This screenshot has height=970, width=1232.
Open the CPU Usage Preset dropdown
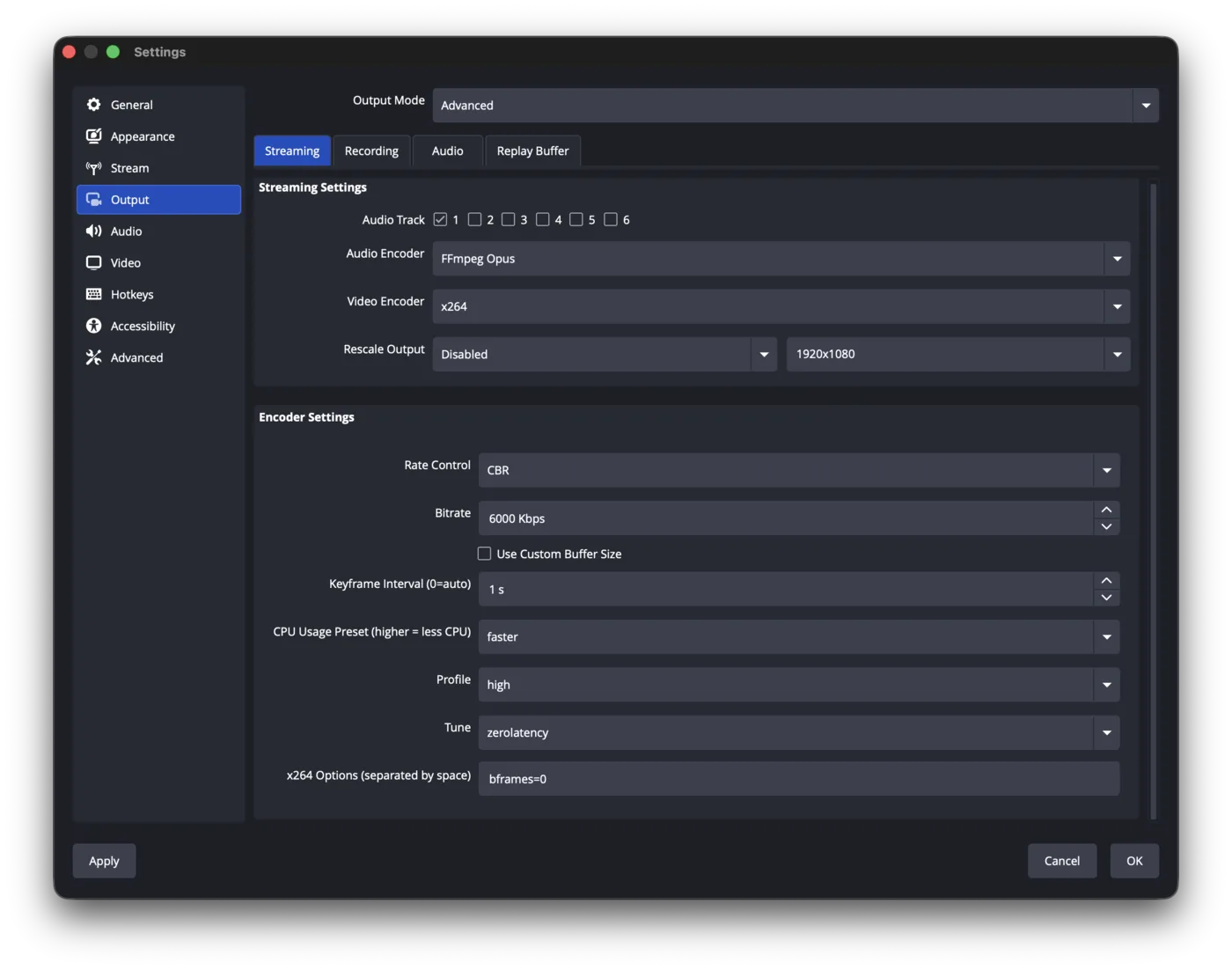pyautogui.click(x=798, y=636)
